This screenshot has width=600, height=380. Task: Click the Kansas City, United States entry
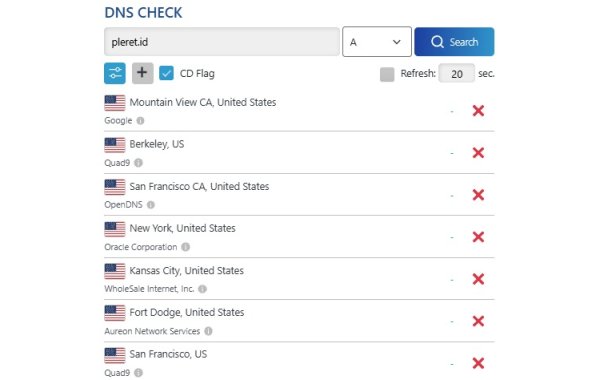point(186,271)
